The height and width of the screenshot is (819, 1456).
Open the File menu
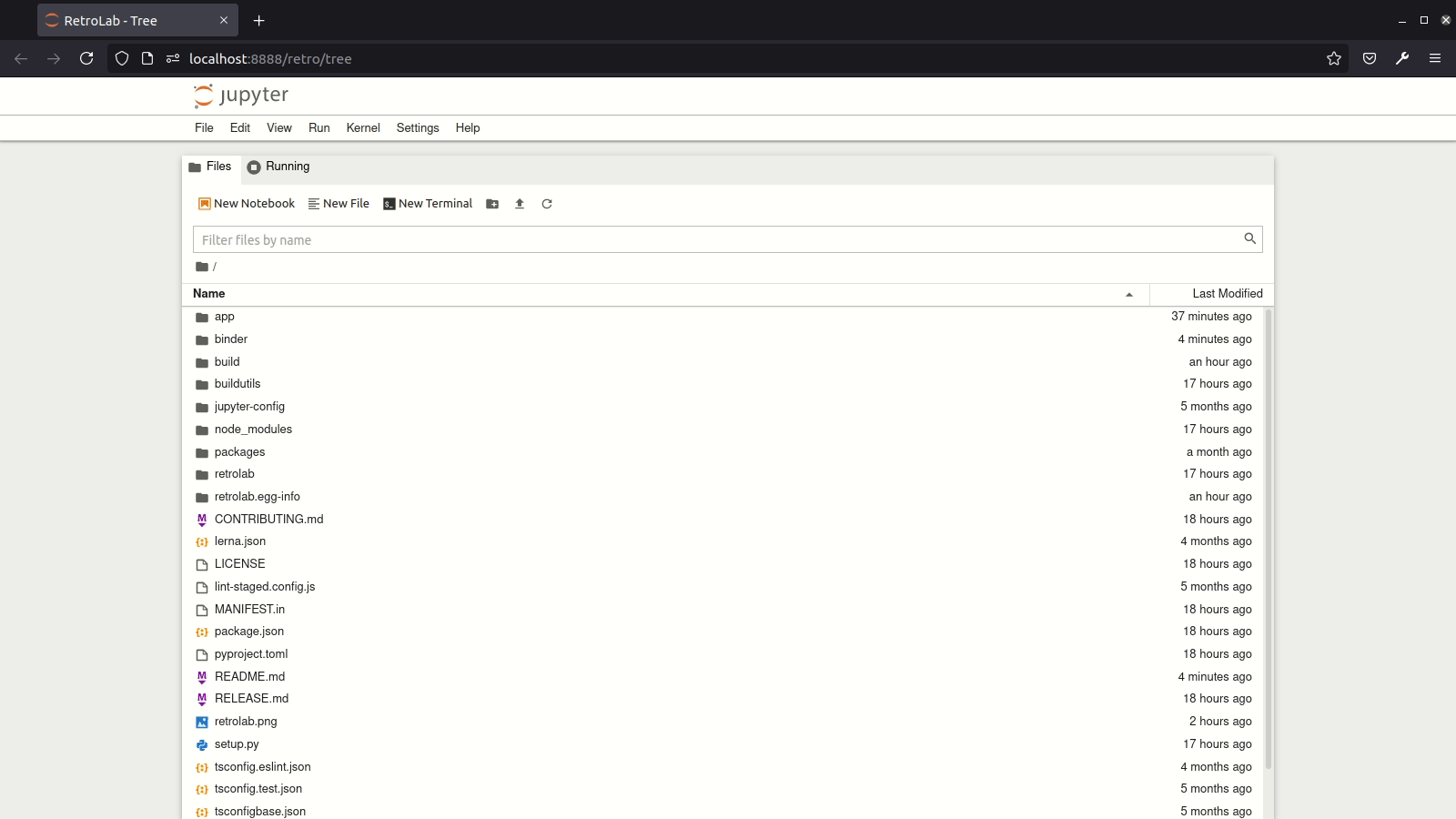click(204, 128)
